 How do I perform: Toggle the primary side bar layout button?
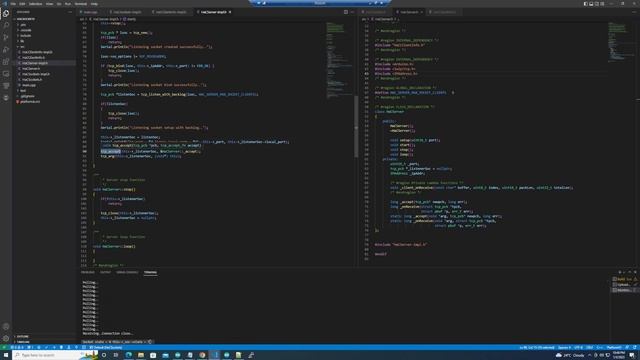585,4
